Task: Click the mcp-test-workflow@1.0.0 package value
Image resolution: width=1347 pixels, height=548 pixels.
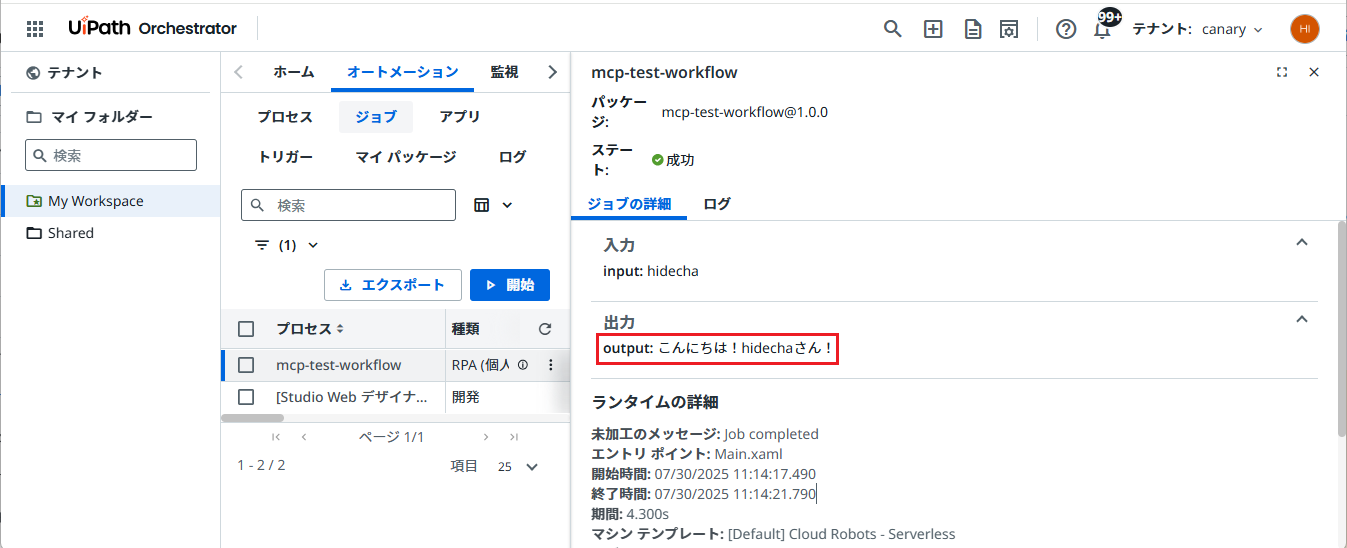Action: [x=744, y=112]
